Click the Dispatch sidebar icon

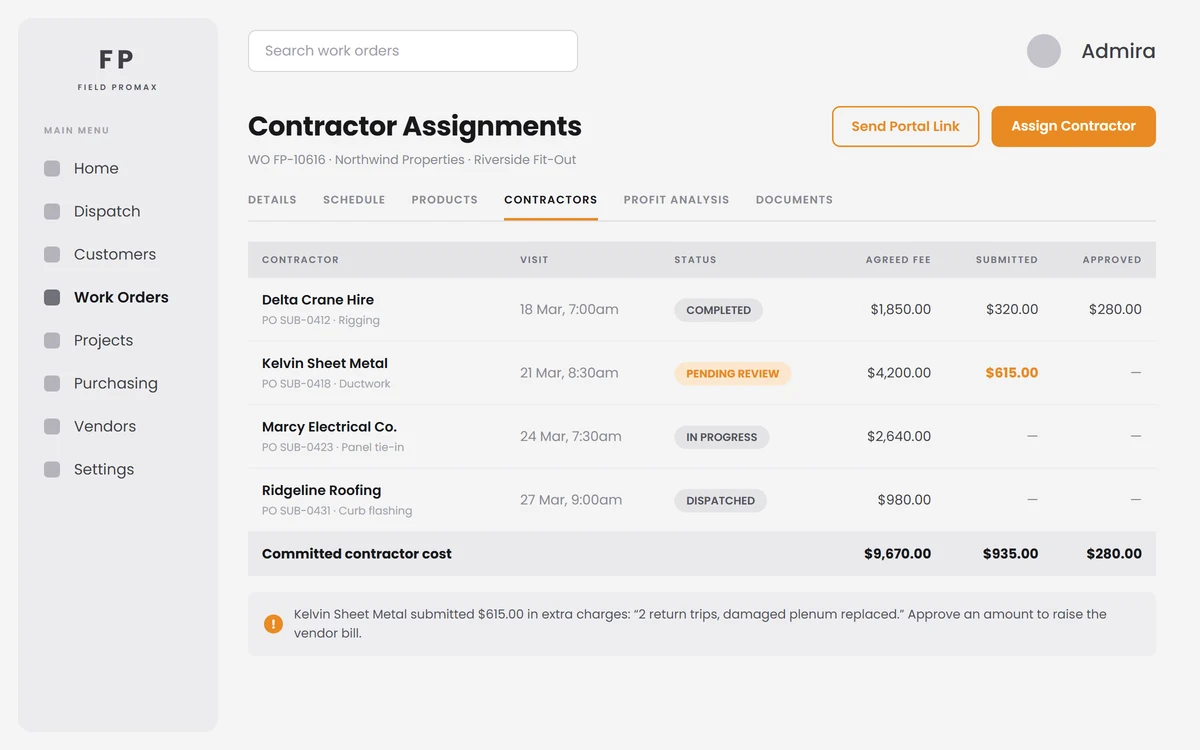click(52, 212)
